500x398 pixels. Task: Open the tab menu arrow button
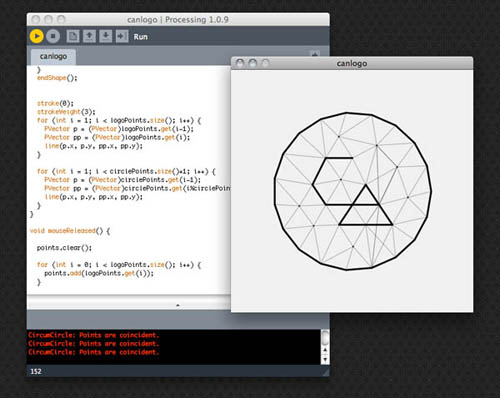[x=315, y=53]
